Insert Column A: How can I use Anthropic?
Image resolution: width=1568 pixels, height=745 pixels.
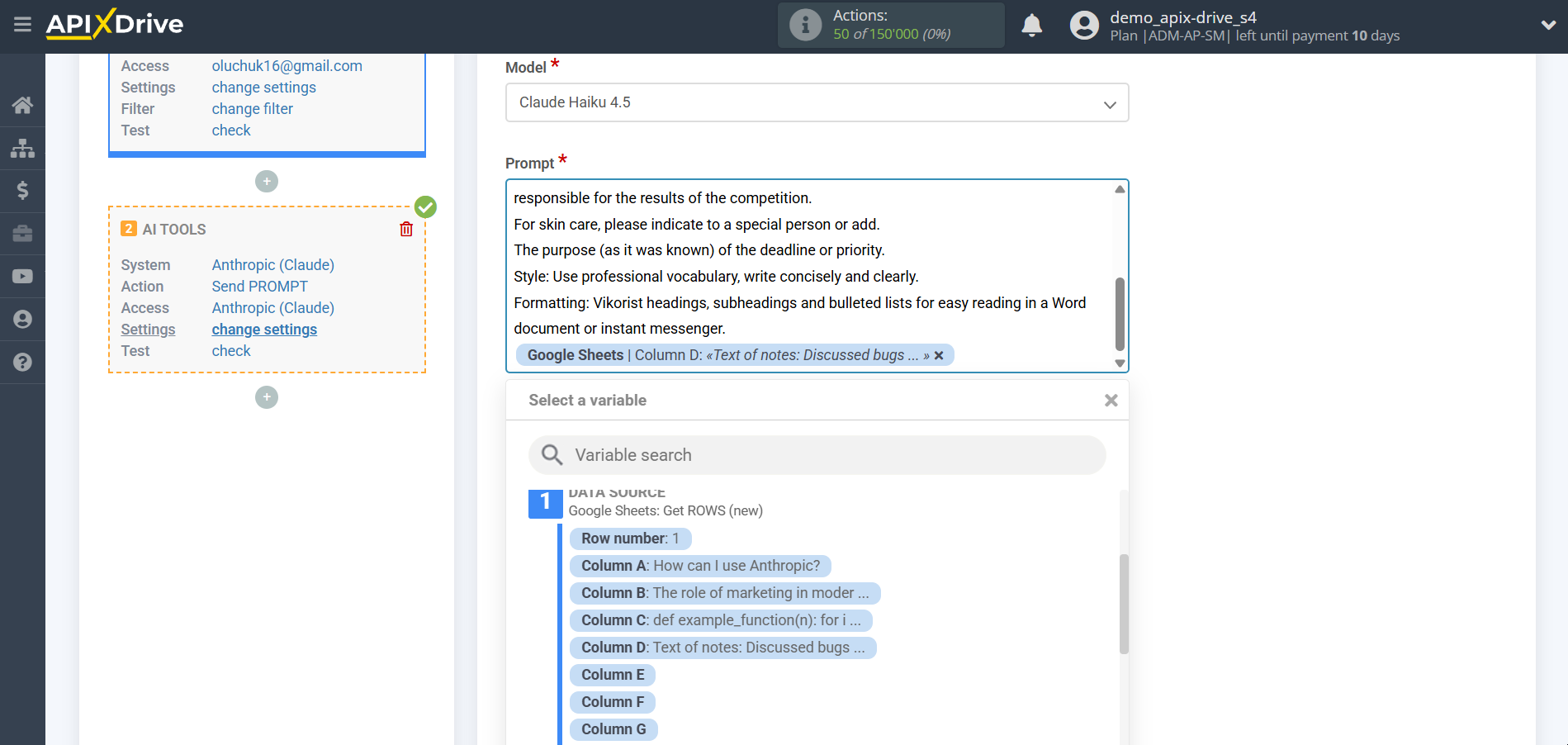point(700,566)
